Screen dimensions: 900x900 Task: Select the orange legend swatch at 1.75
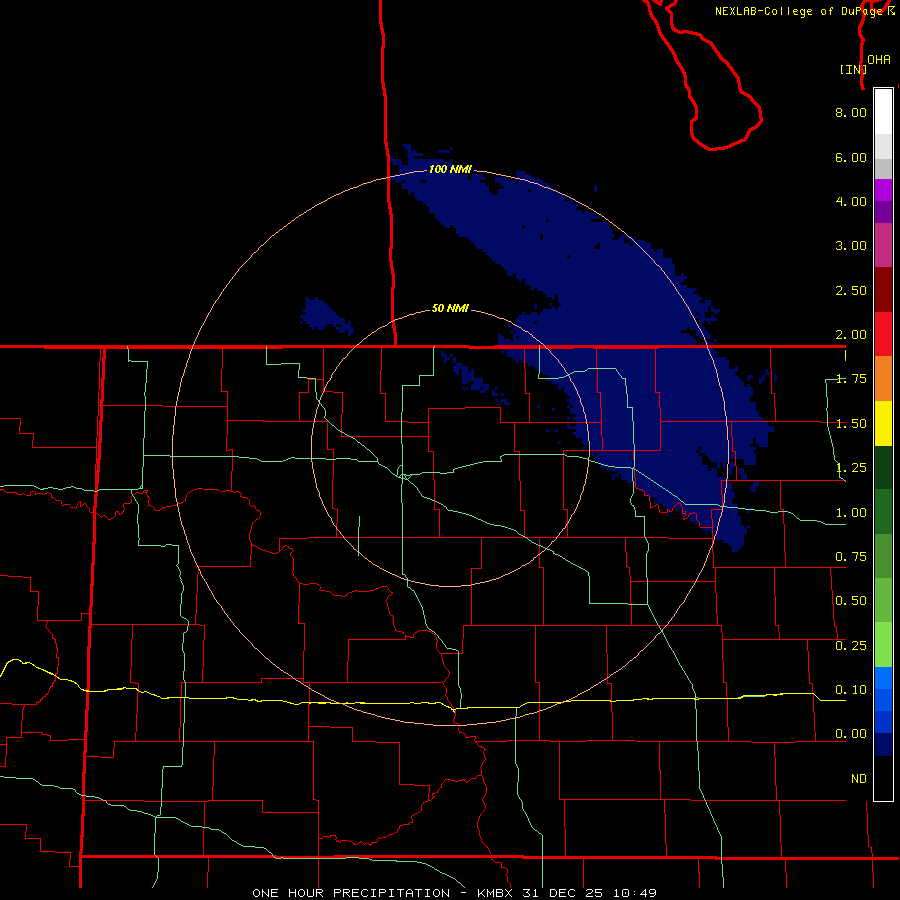click(883, 379)
